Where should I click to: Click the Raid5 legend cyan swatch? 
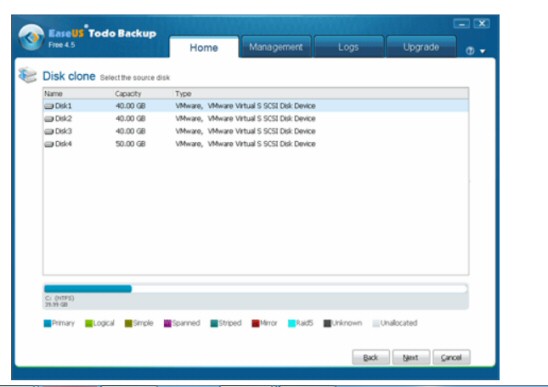tap(291, 323)
